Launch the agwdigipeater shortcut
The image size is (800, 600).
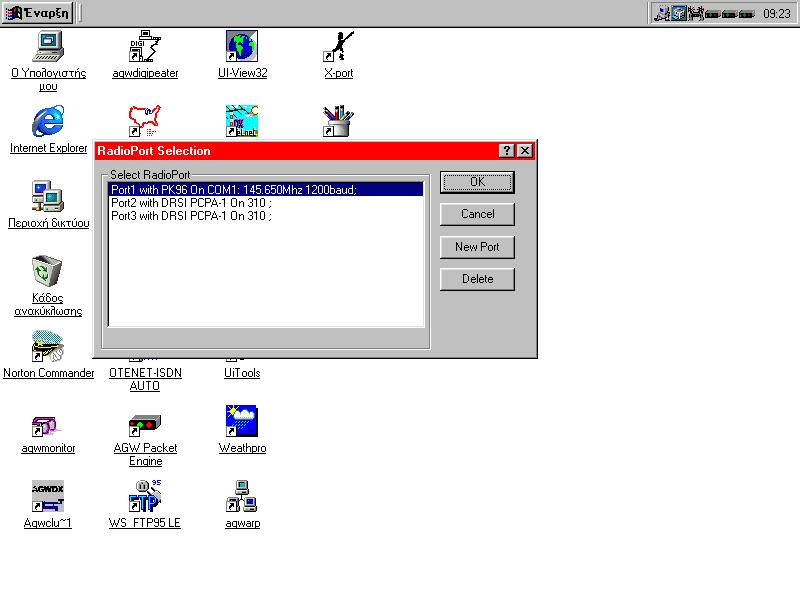[x=145, y=46]
